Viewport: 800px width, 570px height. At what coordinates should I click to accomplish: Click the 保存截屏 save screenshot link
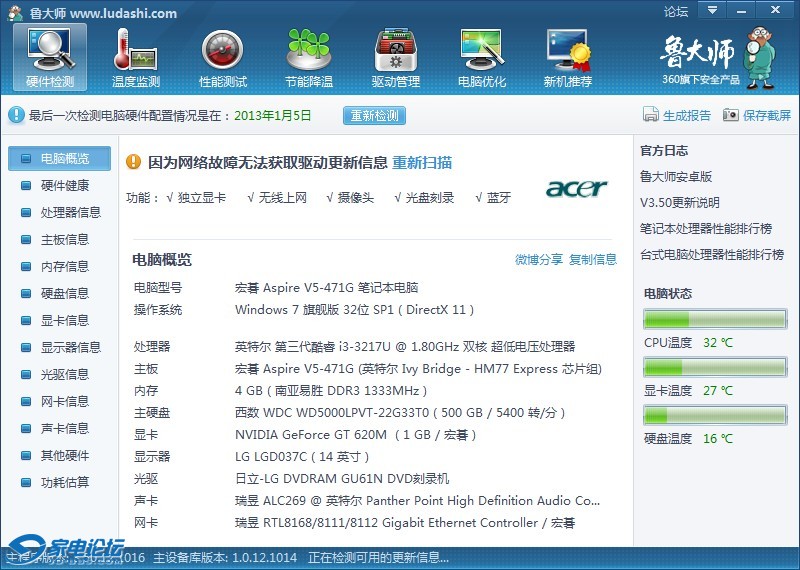[x=767, y=115]
